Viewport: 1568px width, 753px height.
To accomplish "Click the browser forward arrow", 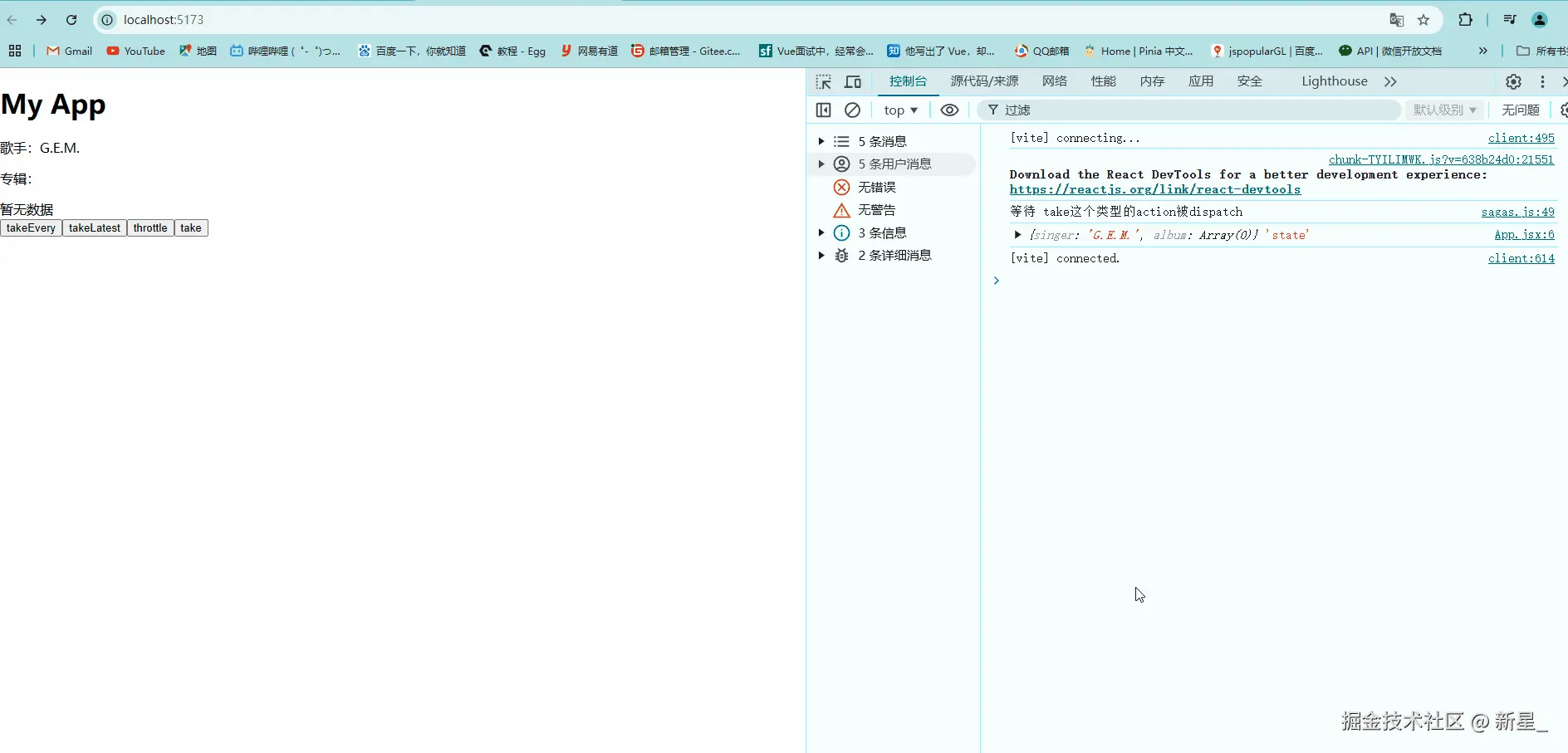I will 42,20.
